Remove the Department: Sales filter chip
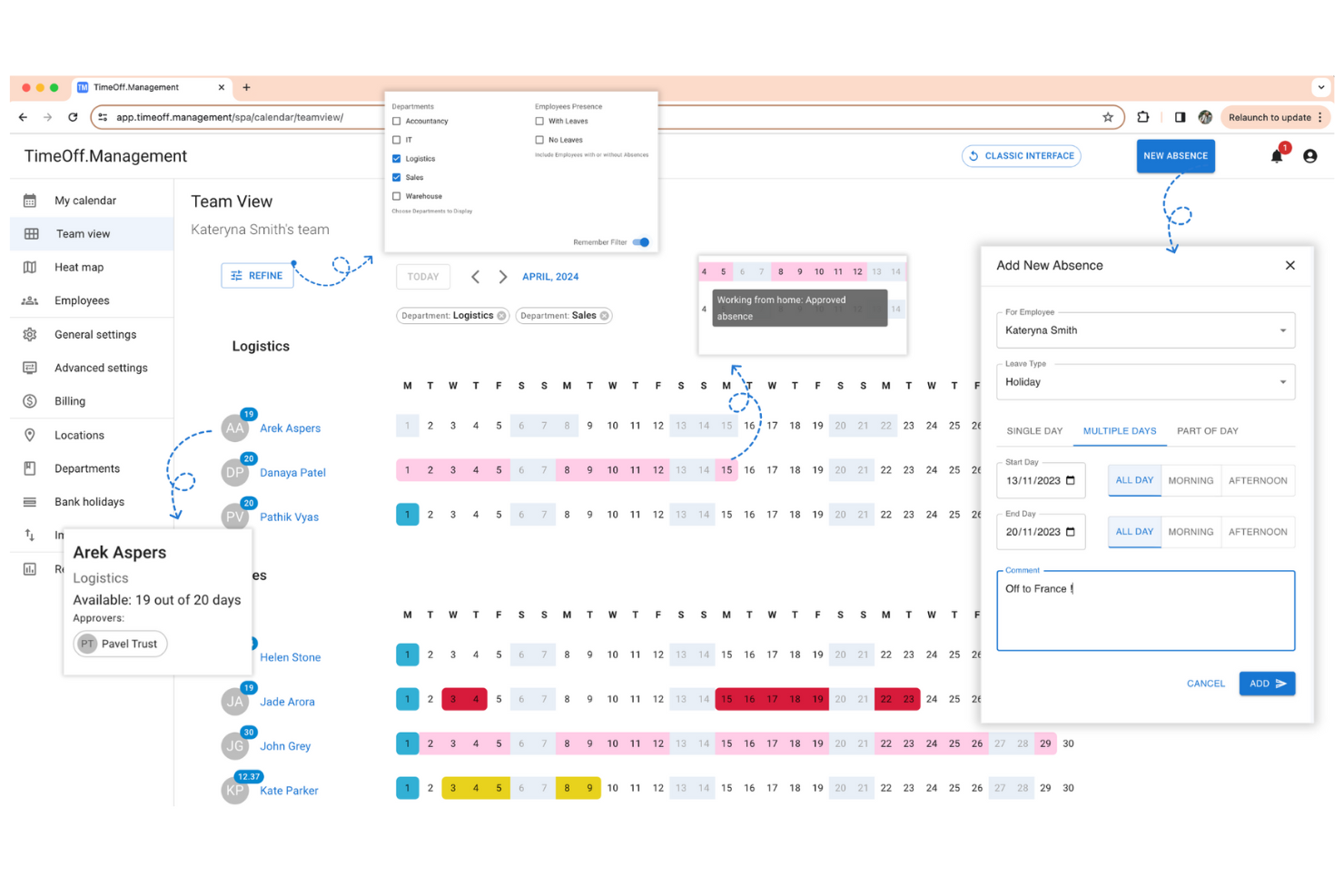This screenshot has width=1344, height=896. (x=606, y=315)
